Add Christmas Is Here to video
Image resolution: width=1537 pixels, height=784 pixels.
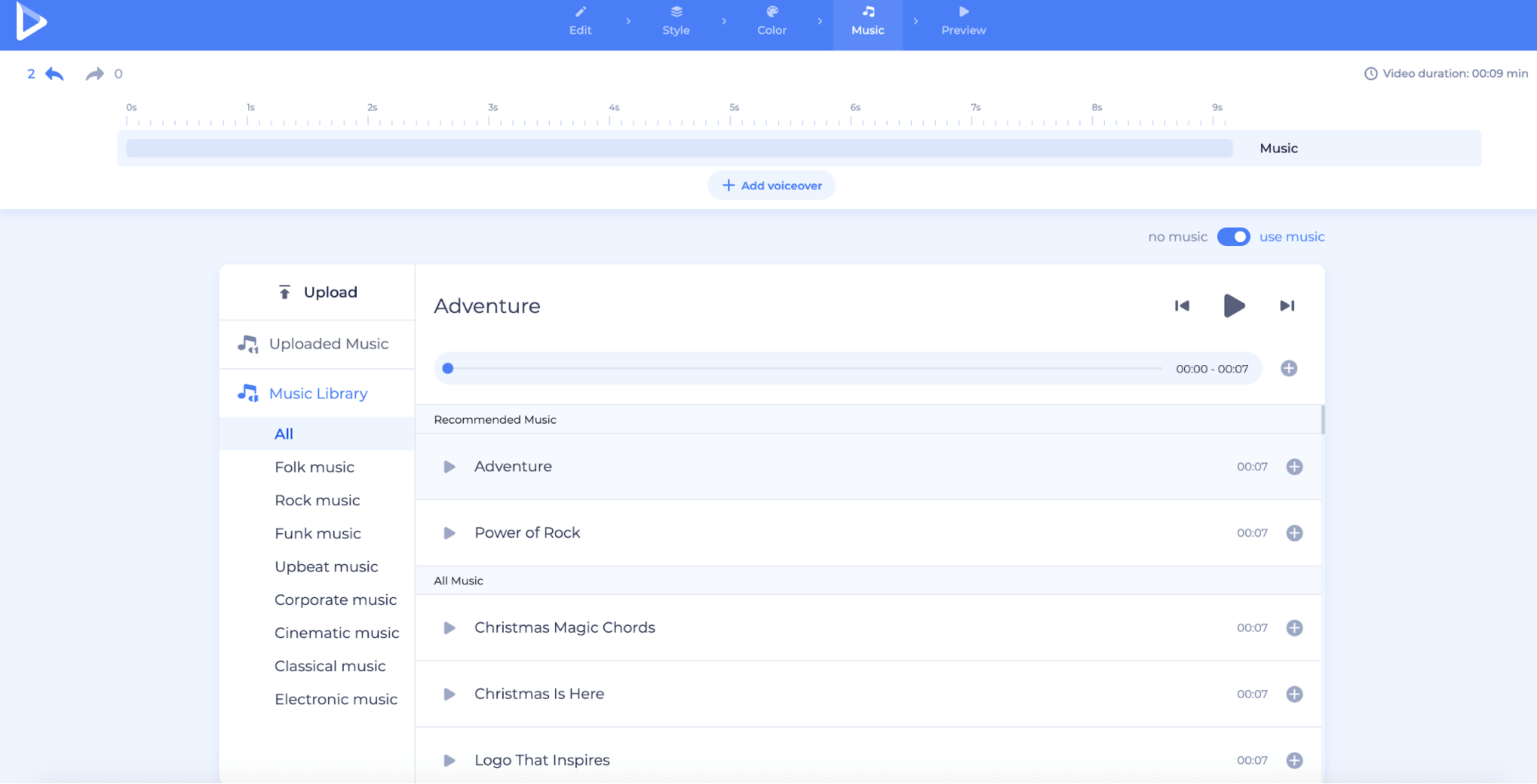(x=1294, y=694)
